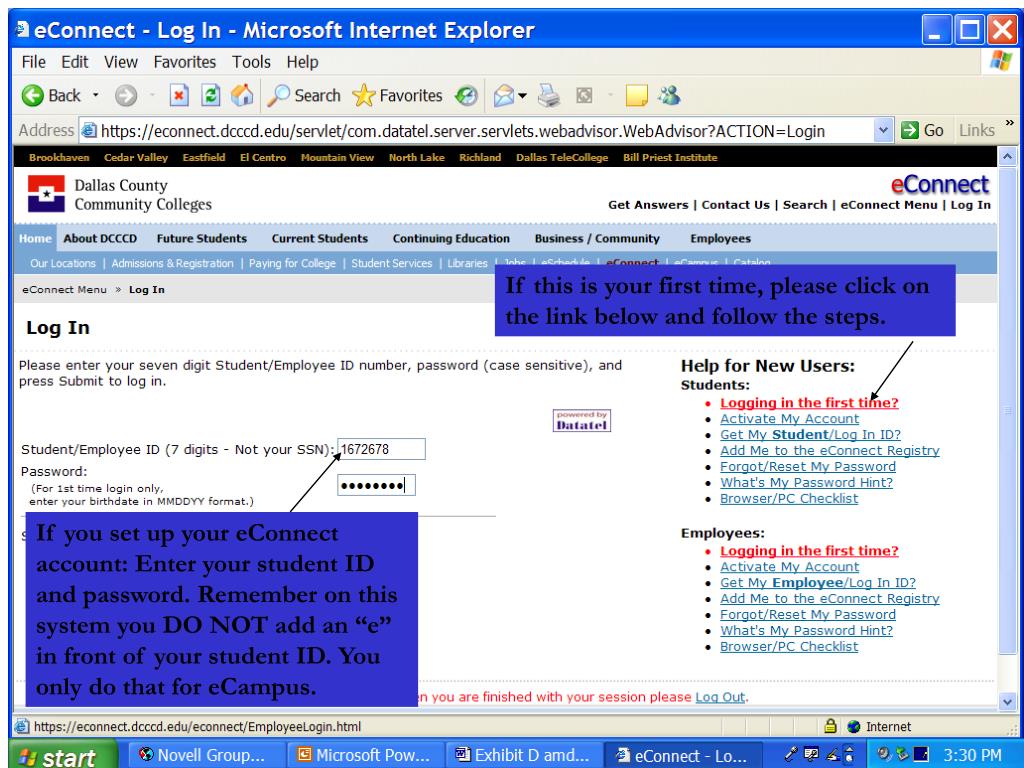Select Current Students navigation tab

click(320, 238)
